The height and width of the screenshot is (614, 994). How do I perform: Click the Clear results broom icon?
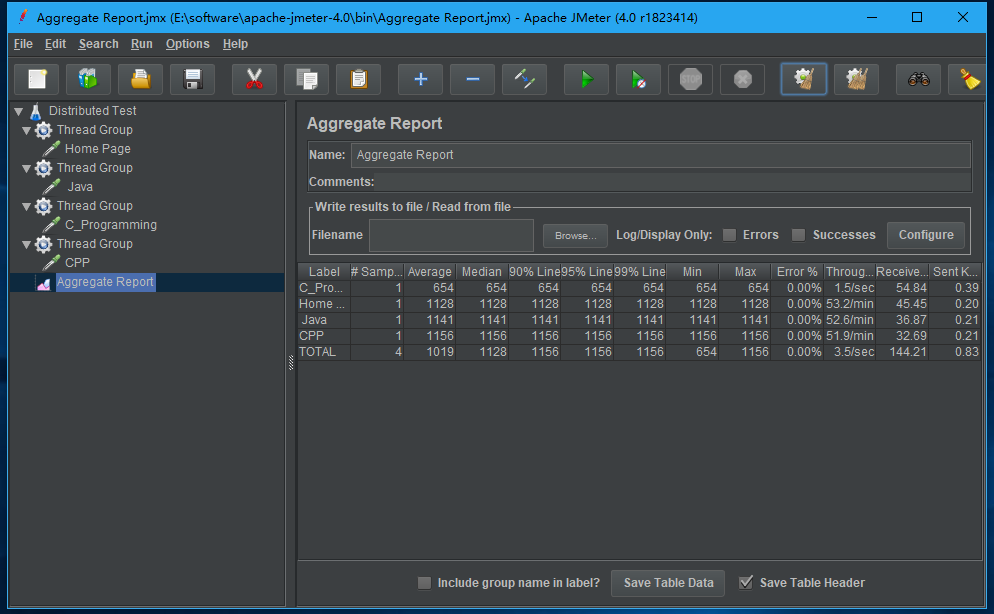point(804,79)
